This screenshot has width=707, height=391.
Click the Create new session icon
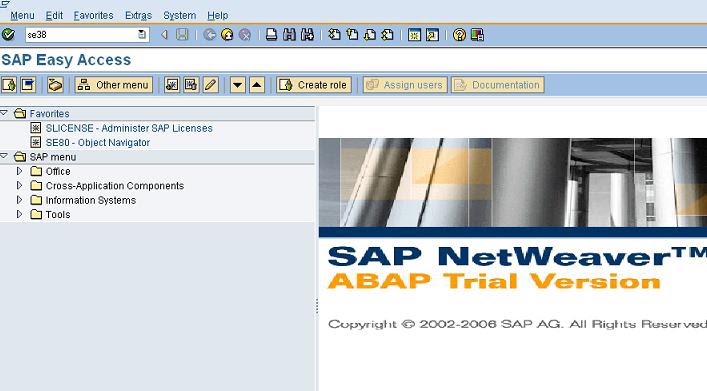pos(414,35)
